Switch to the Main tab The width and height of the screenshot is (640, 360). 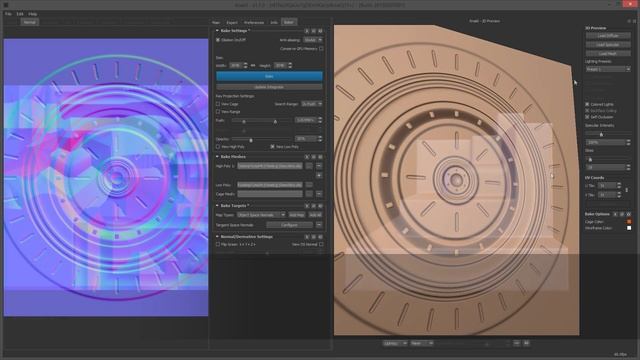pyautogui.click(x=216, y=22)
